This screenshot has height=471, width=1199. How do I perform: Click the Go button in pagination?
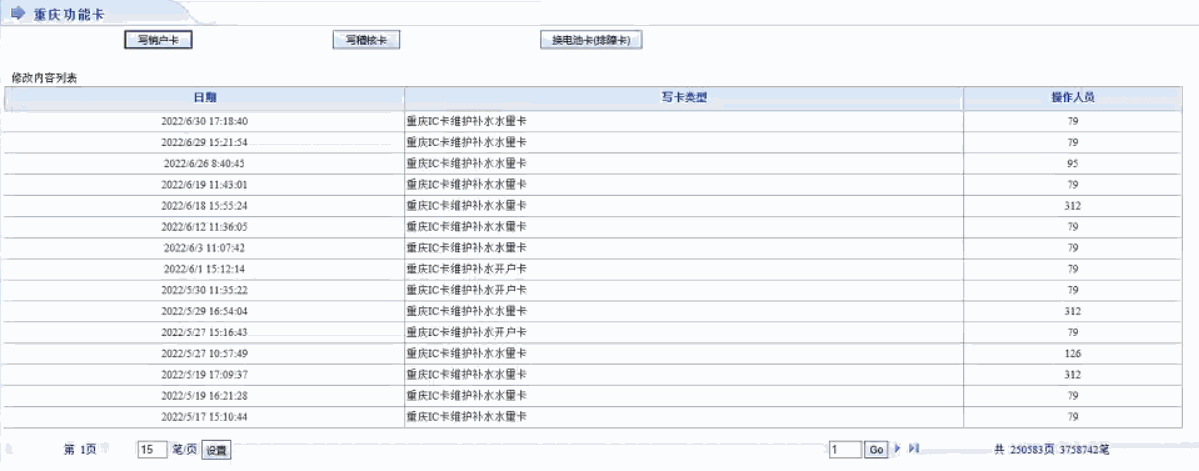(876, 451)
